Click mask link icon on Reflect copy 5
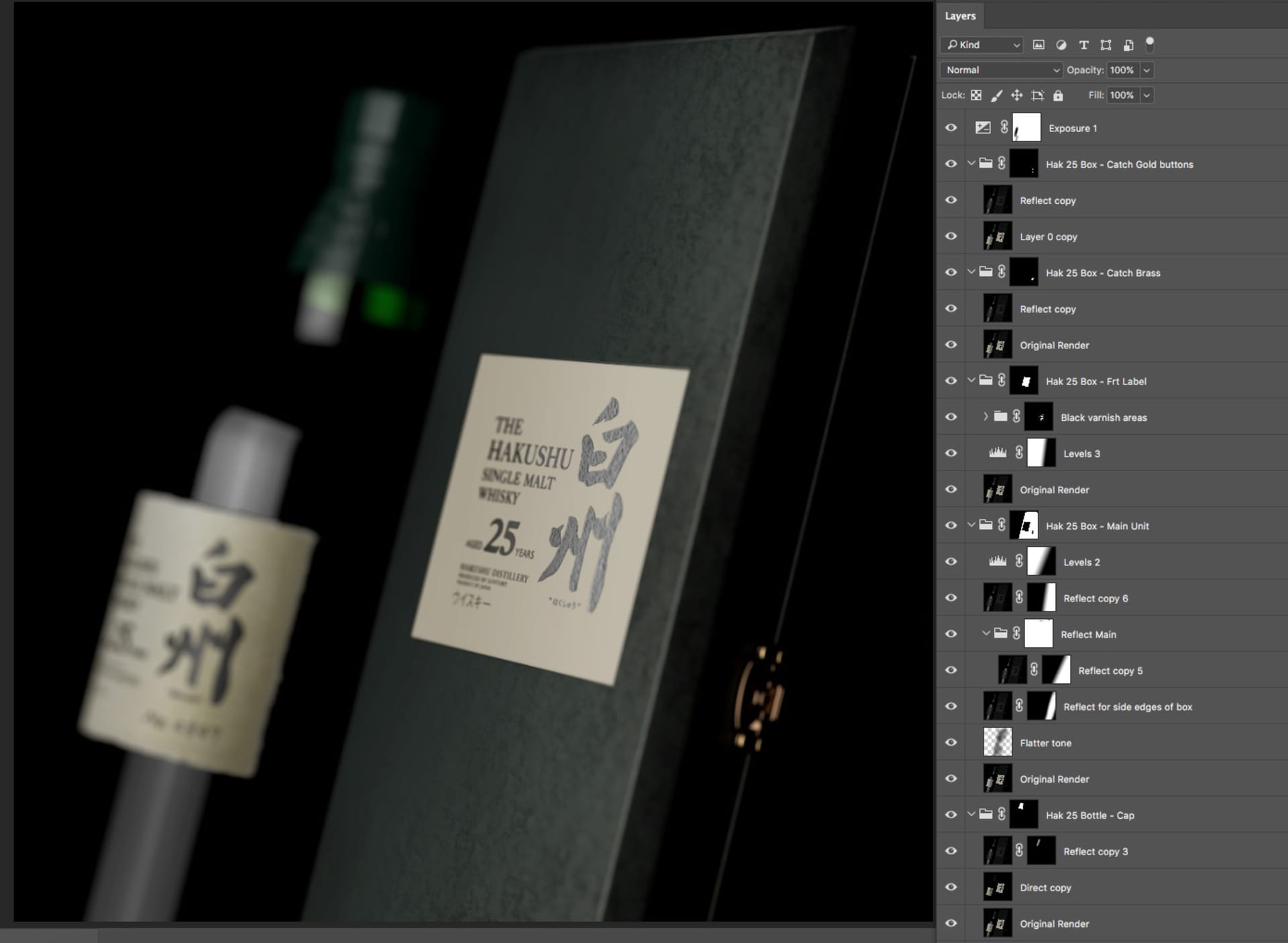 (1034, 670)
